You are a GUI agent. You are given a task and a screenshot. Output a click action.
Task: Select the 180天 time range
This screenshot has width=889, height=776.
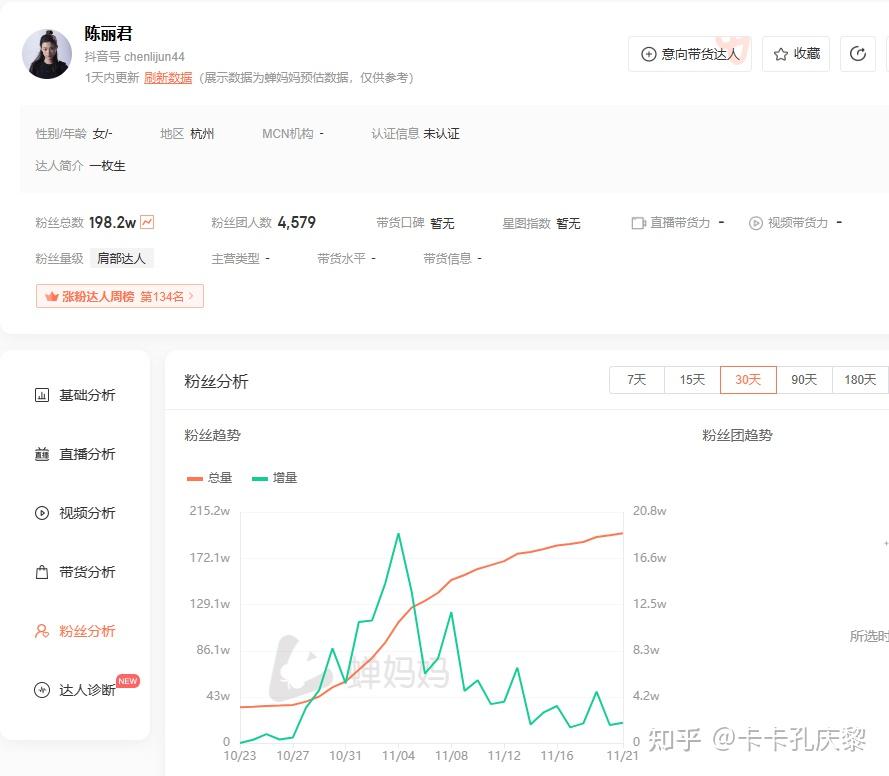point(860,380)
